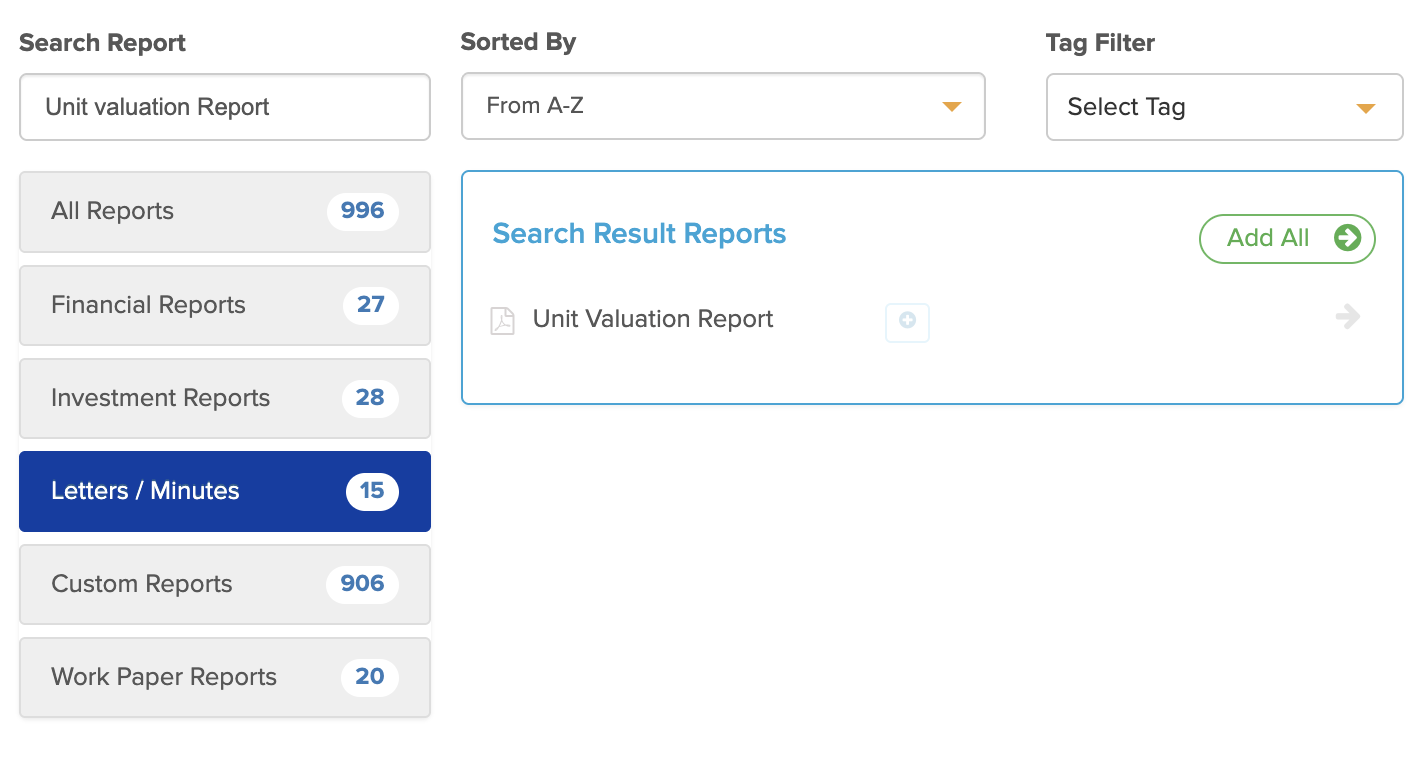Click the 27 badge on Financial Reports
This screenshot has height=768, width=1414.
[x=371, y=305]
